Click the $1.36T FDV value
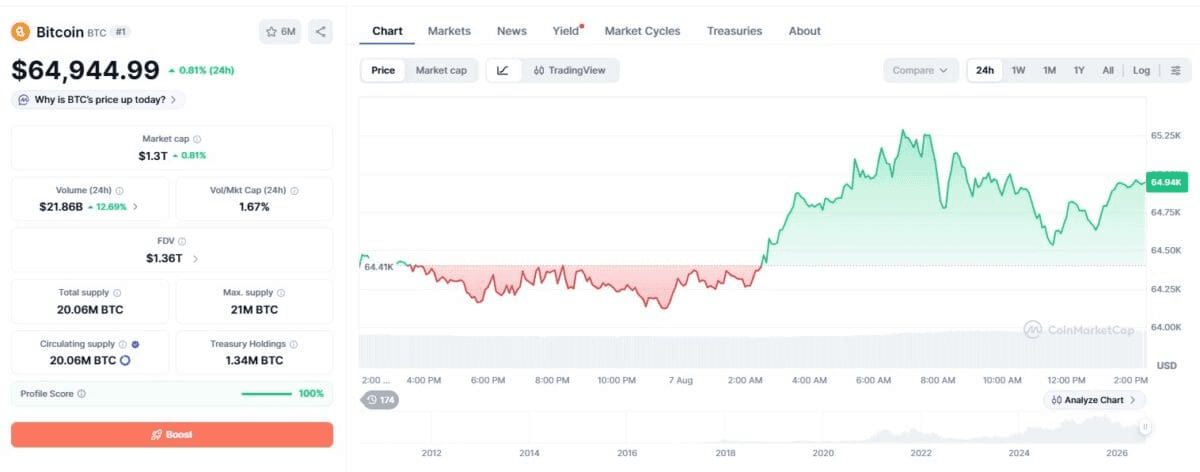This screenshot has width=1200, height=472. (x=164, y=258)
